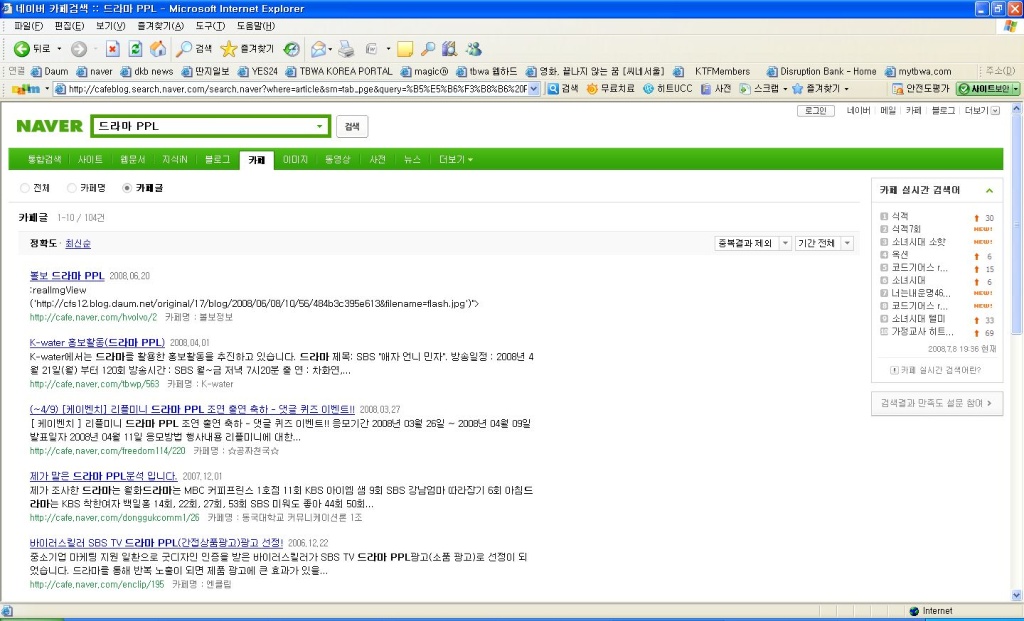Open the '볼보 드라마 PPL' result link
Viewport: 1024px width, 621px height.
tap(67, 276)
